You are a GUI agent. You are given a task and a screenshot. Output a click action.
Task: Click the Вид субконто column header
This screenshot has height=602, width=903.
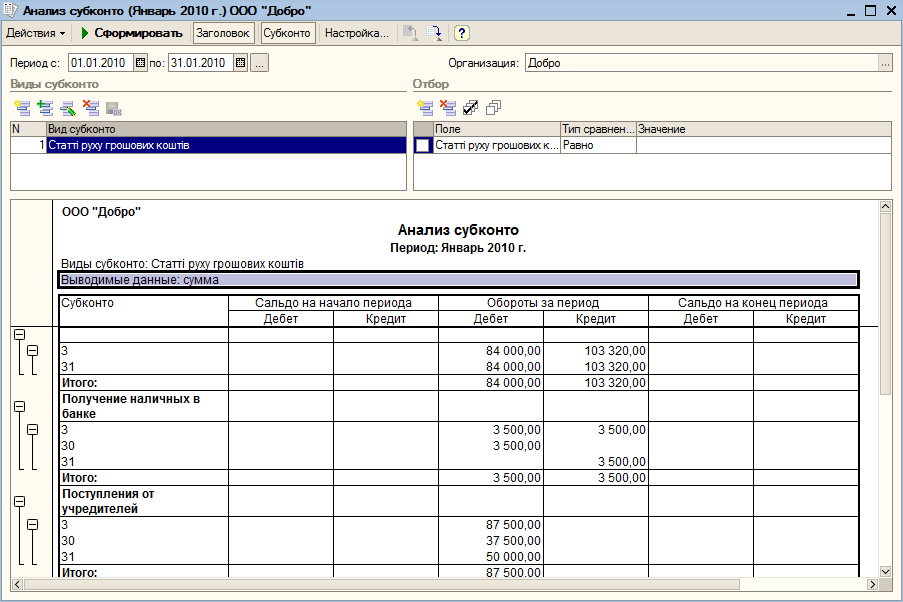click(x=226, y=129)
